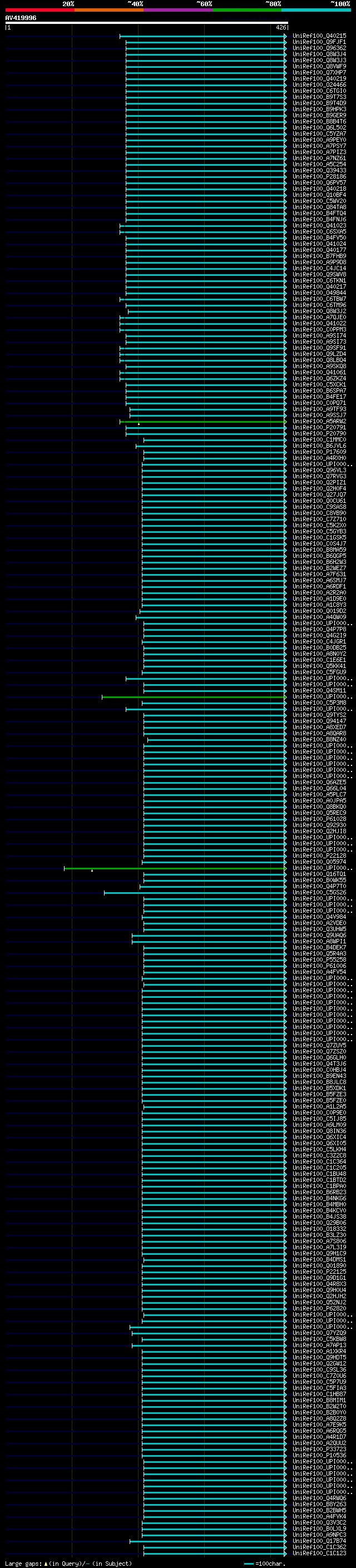Image resolution: width=356 pixels, height=1568 pixels.
Task: Select the UniRef100_P61028 label
Action: pos(319,819)
